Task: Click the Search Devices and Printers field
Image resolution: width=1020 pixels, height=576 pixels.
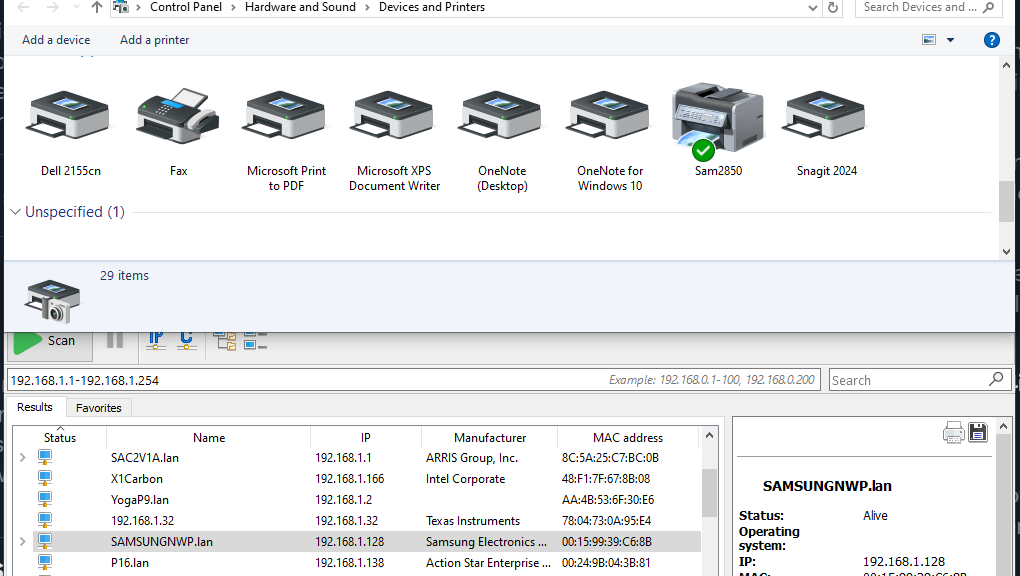Action: (927, 7)
